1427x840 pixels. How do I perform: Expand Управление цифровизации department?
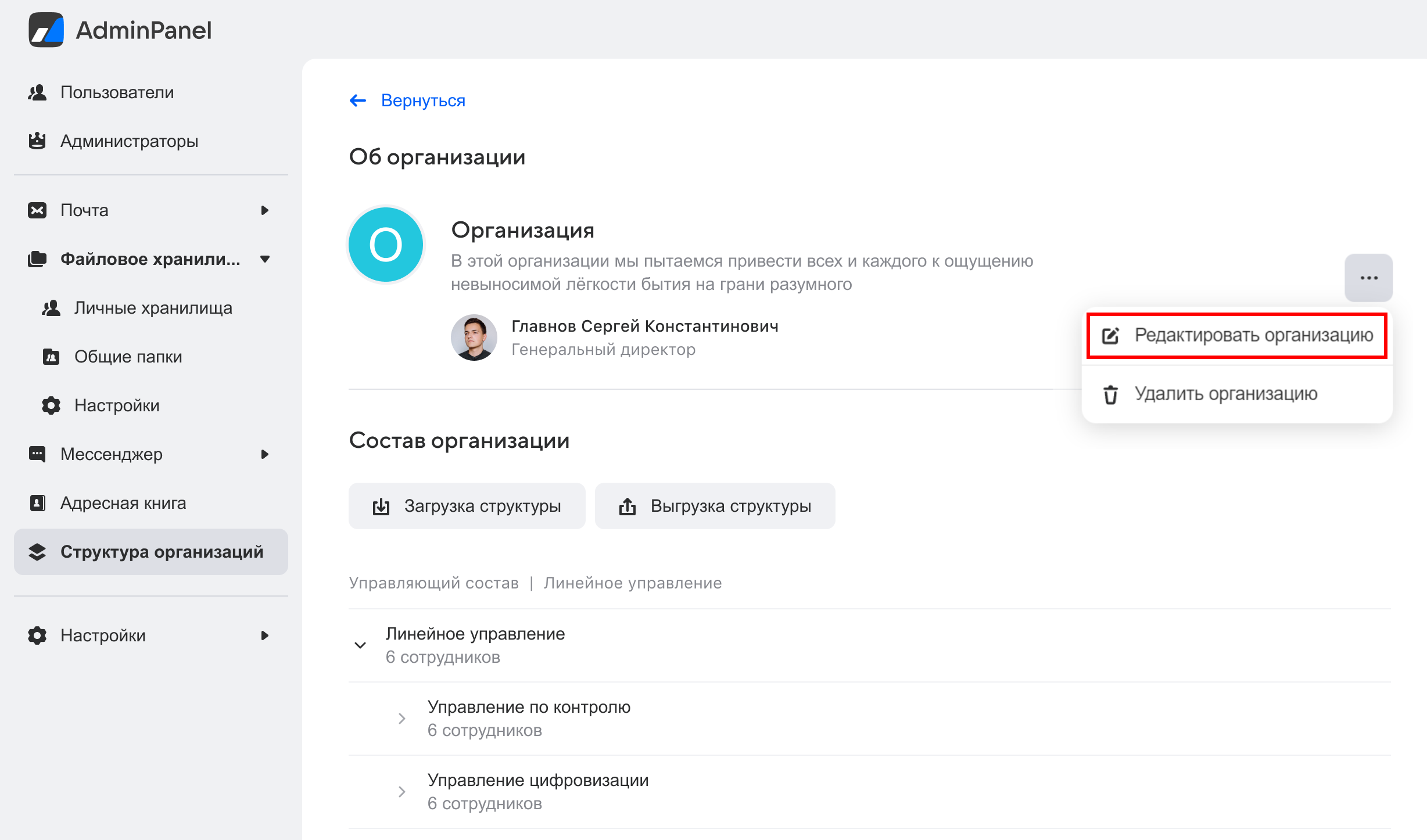(x=401, y=792)
